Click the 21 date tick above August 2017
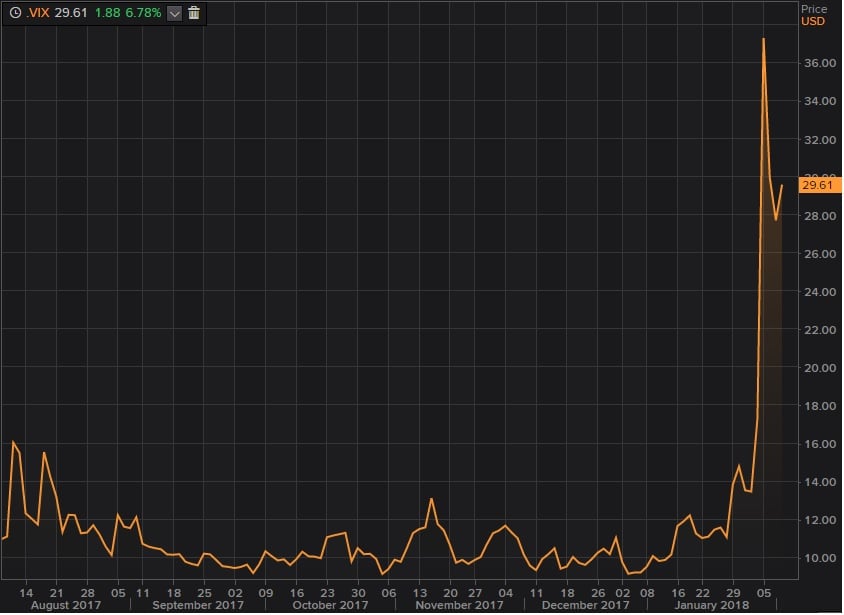The width and height of the screenshot is (844, 615). pyautogui.click(x=57, y=593)
